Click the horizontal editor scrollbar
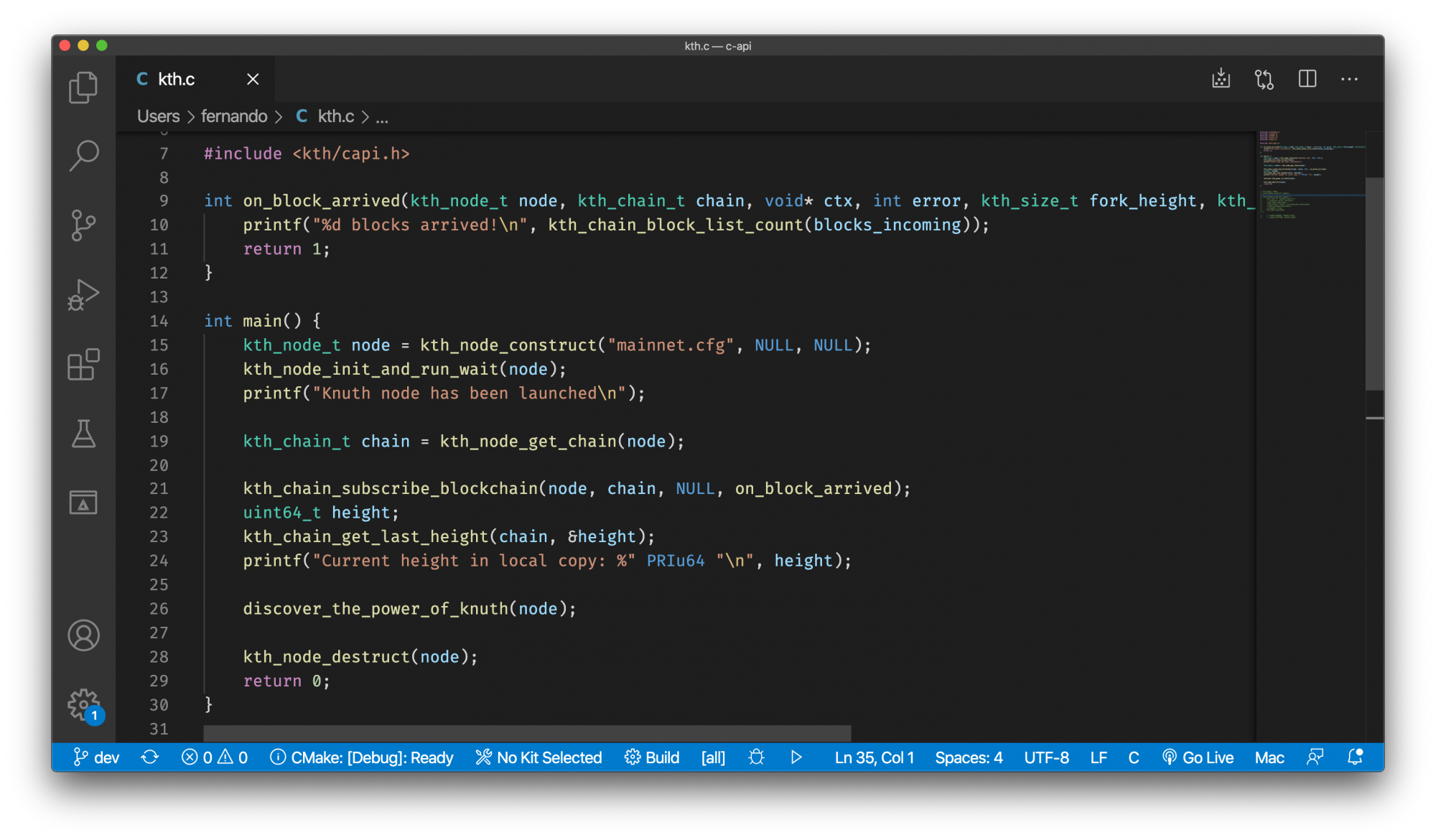The height and width of the screenshot is (840, 1436). pyautogui.click(x=527, y=733)
